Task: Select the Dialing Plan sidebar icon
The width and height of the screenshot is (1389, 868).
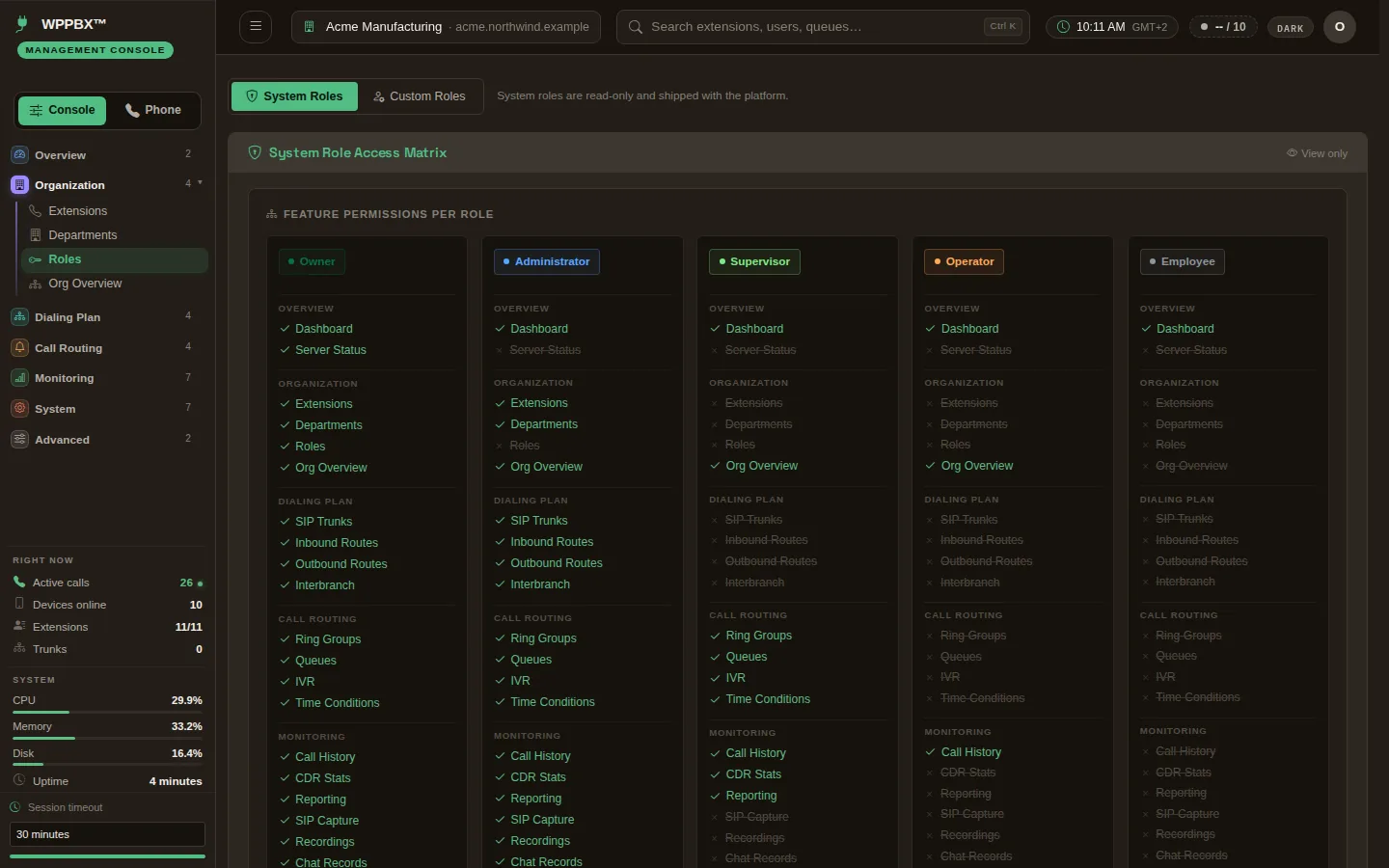Action: click(19, 316)
